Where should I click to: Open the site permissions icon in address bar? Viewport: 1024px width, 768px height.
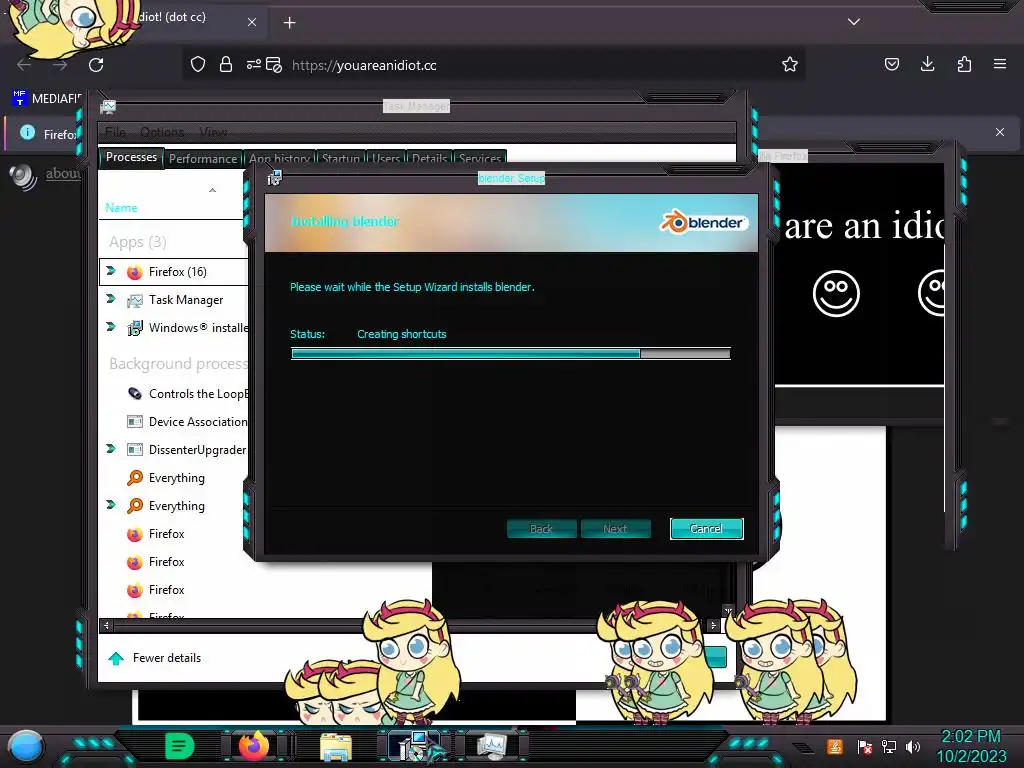[x=253, y=64]
